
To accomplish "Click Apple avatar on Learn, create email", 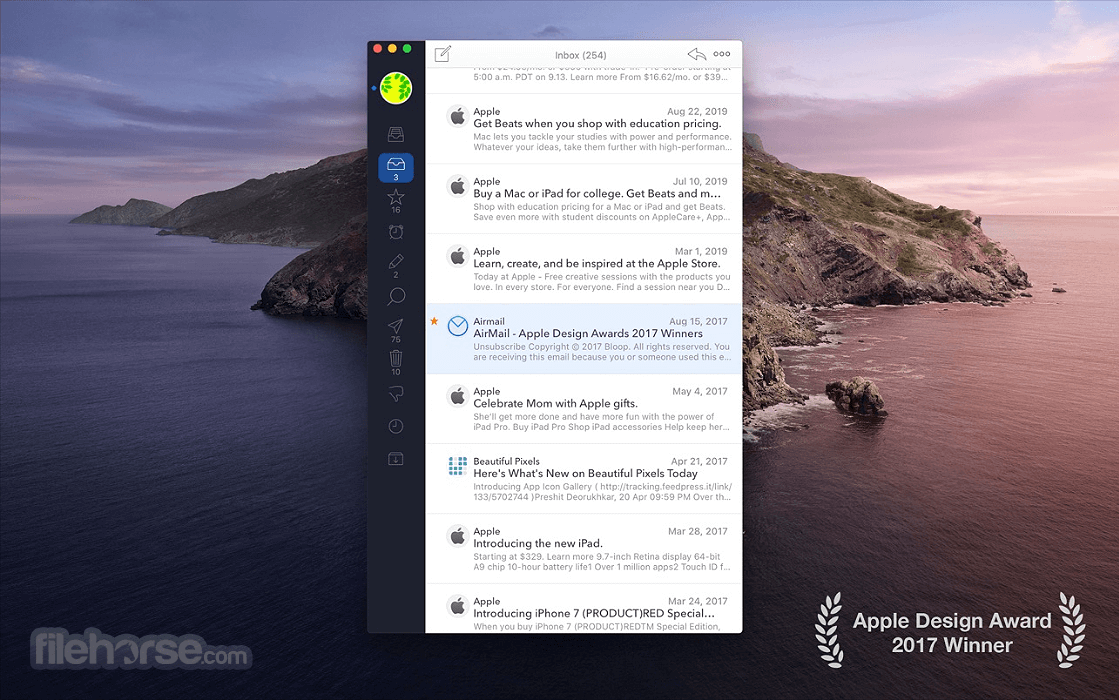I will (457, 255).
